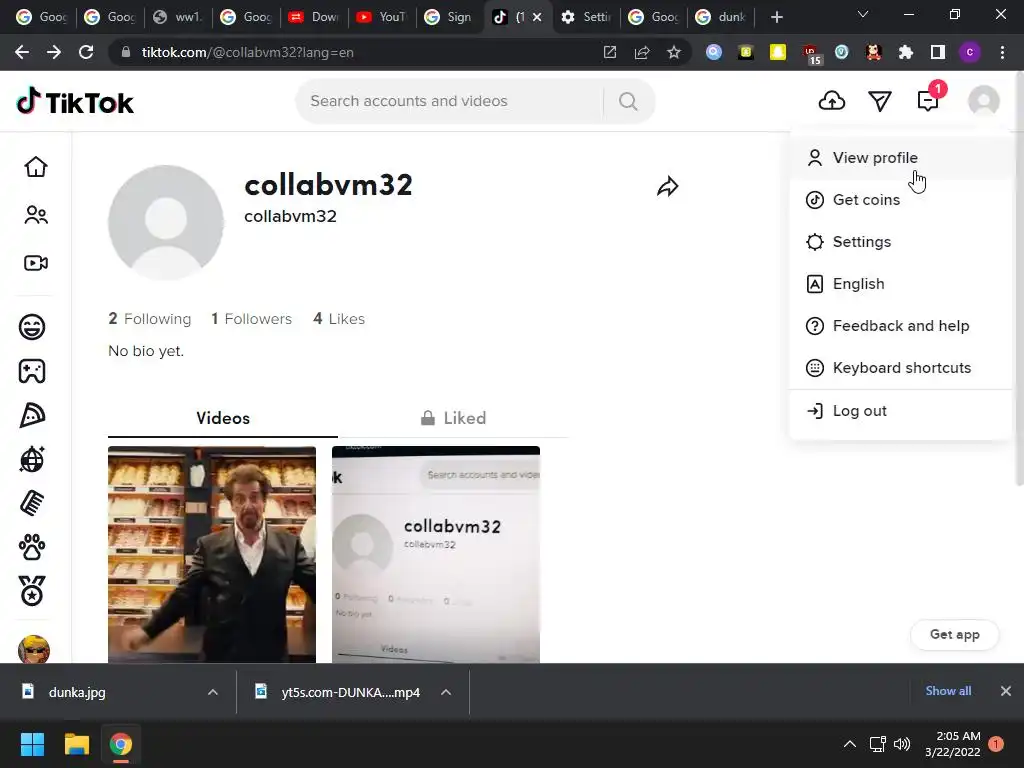Select the Beauty comb icon in sidebar
This screenshot has width=1024, height=768.
pyautogui.click(x=32, y=504)
